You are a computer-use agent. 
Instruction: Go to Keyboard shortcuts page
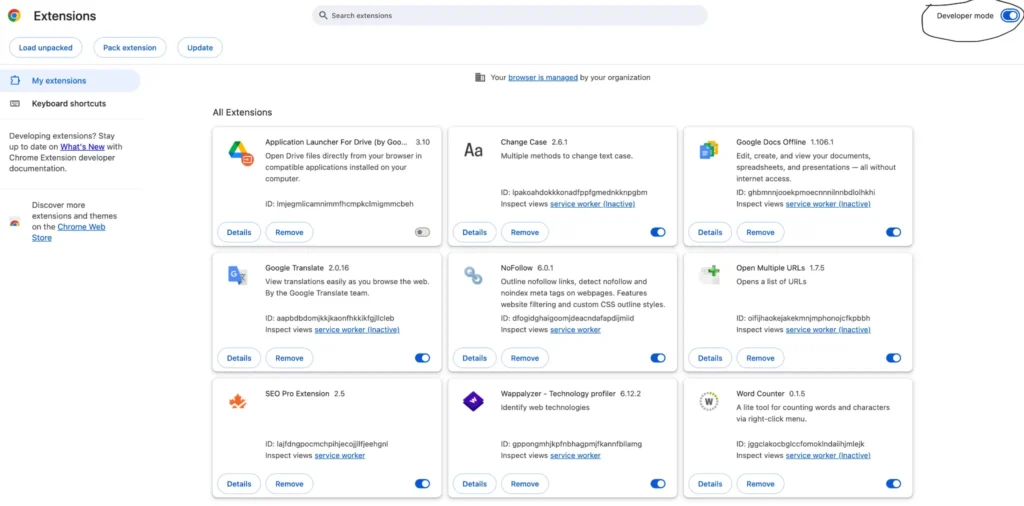pos(70,104)
